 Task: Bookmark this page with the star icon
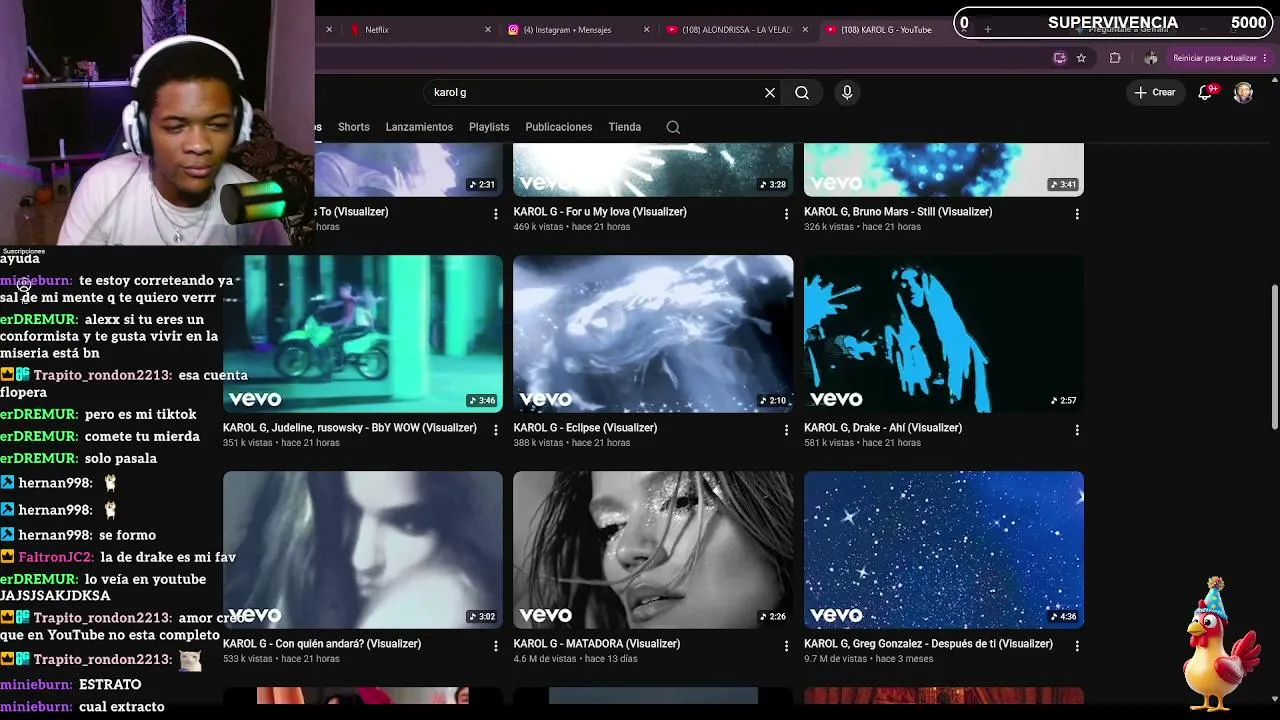click(1081, 58)
